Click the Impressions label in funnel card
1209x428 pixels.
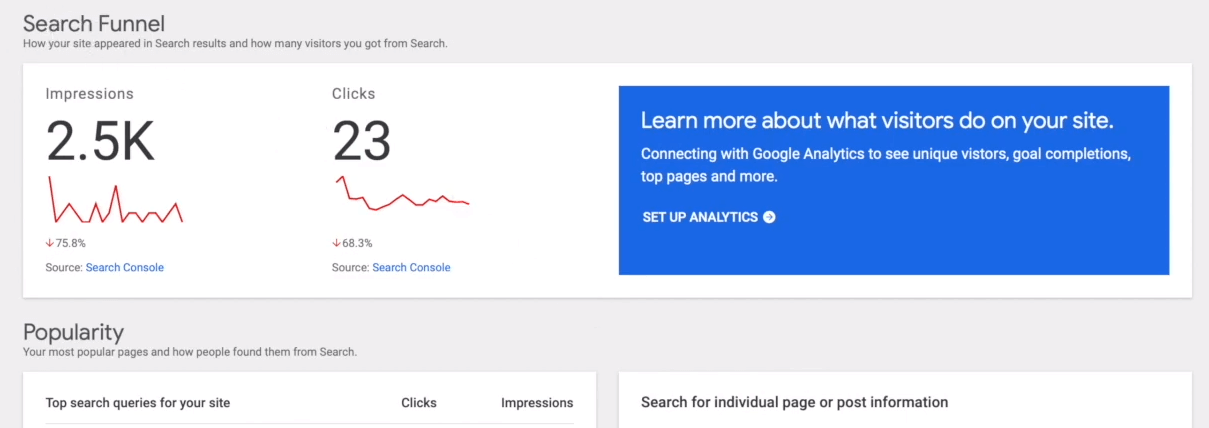(x=89, y=94)
